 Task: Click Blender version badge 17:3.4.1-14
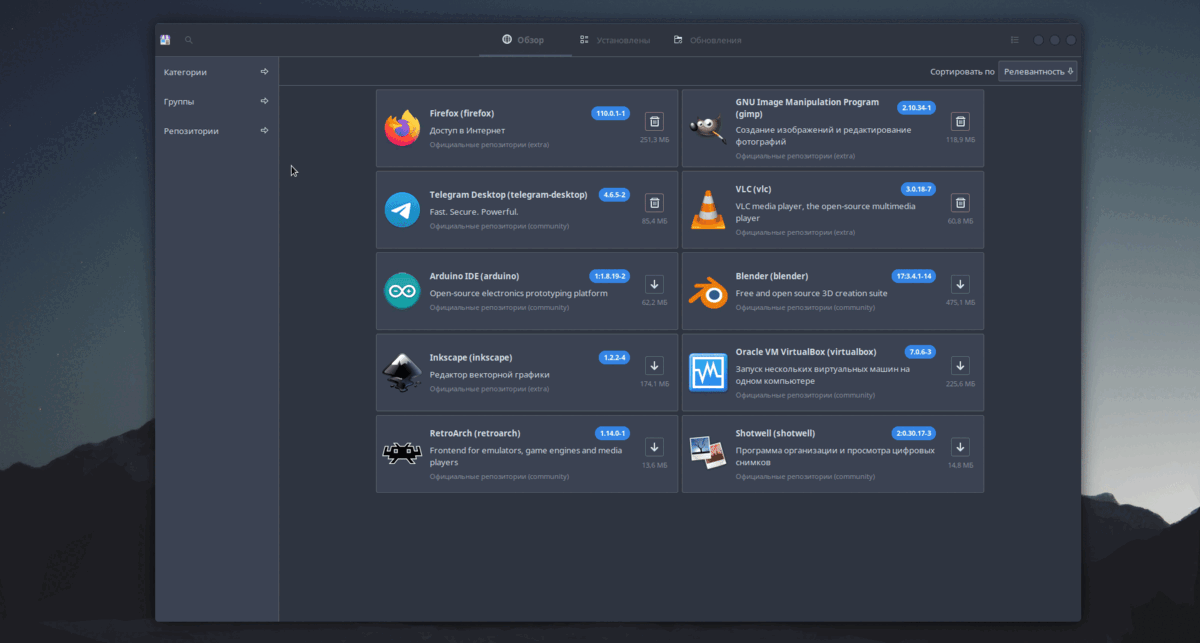click(x=914, y=276)
